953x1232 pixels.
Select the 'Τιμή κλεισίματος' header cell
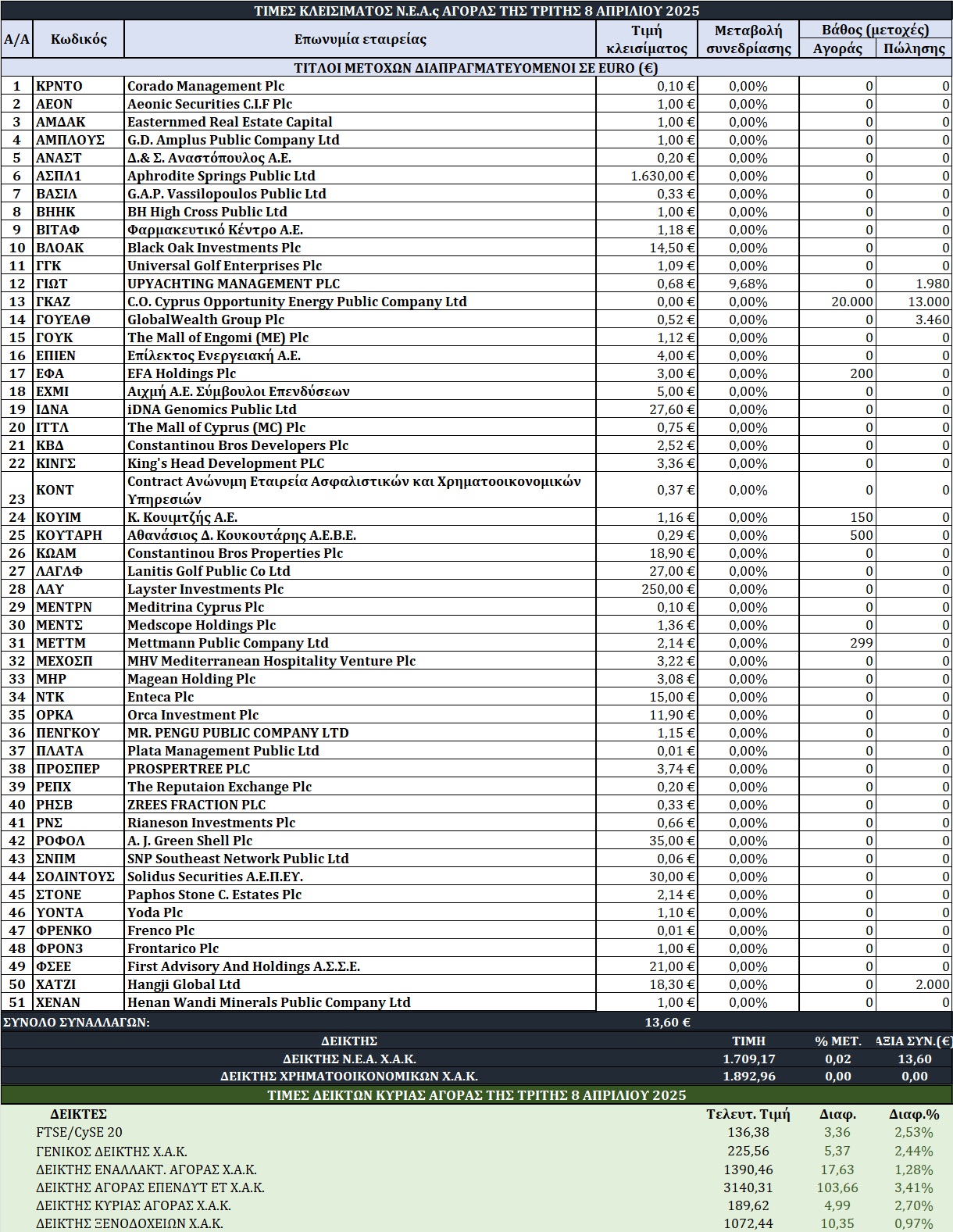(x=647, y=39)
